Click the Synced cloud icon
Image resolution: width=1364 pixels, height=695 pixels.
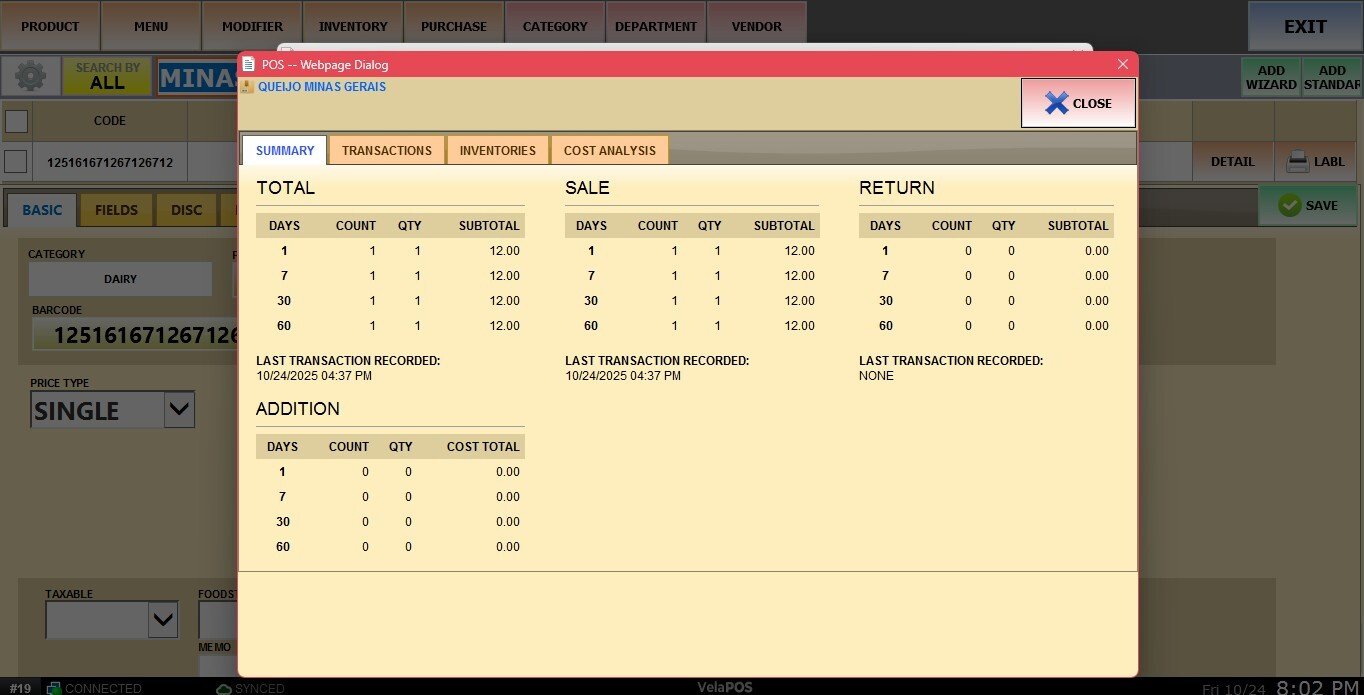(x=224, y=688)
